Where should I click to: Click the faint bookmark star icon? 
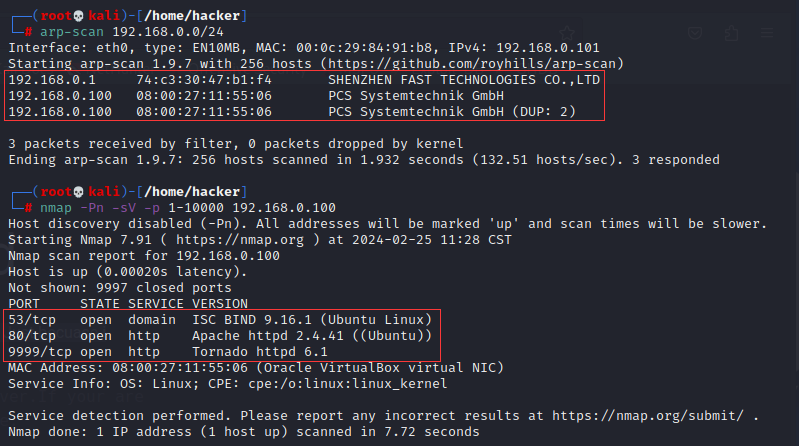coord(567,34)
